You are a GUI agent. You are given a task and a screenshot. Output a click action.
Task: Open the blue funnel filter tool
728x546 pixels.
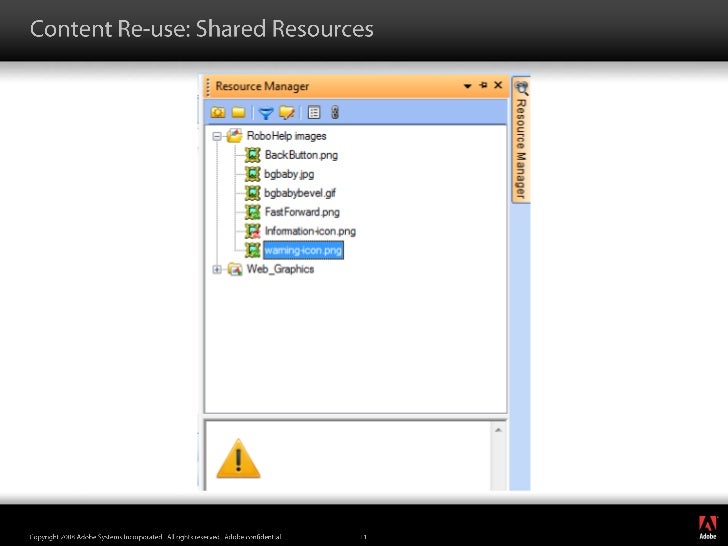pyautogui.click(x=266, y=113)
